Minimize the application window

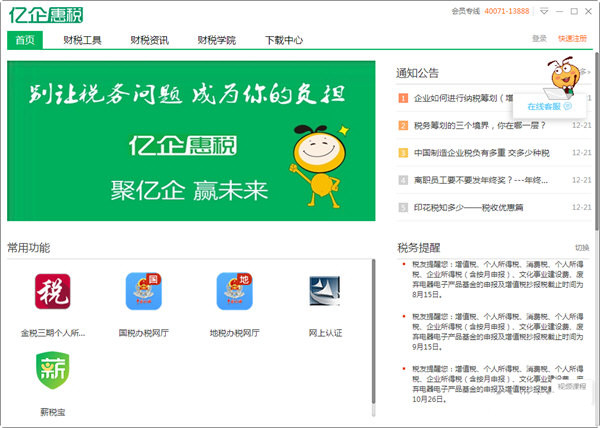click(559, 11)
